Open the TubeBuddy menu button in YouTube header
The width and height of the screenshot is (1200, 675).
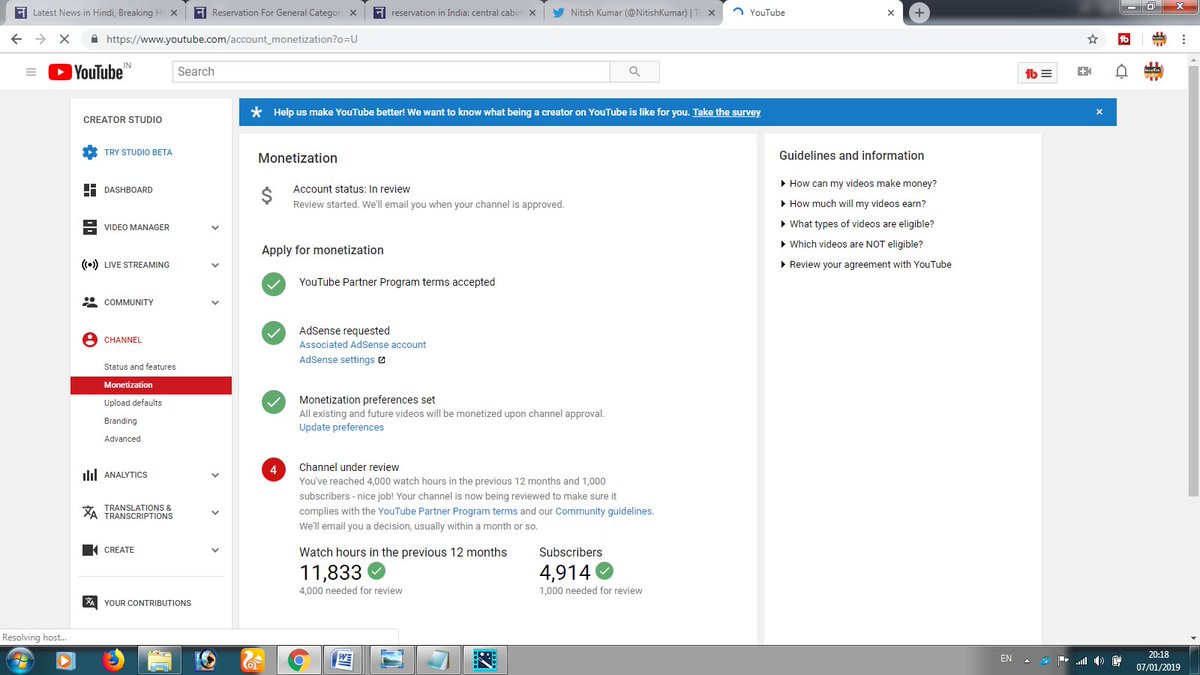(x=1039, y=73)
